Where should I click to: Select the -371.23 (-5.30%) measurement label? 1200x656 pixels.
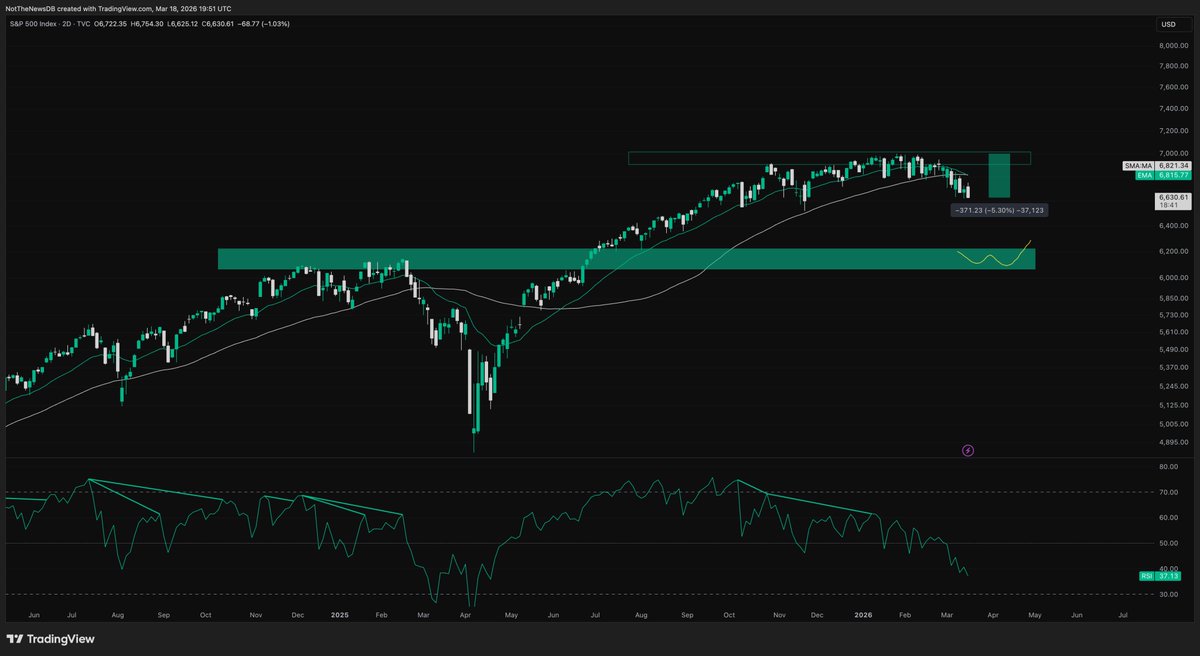point(1000,210)
